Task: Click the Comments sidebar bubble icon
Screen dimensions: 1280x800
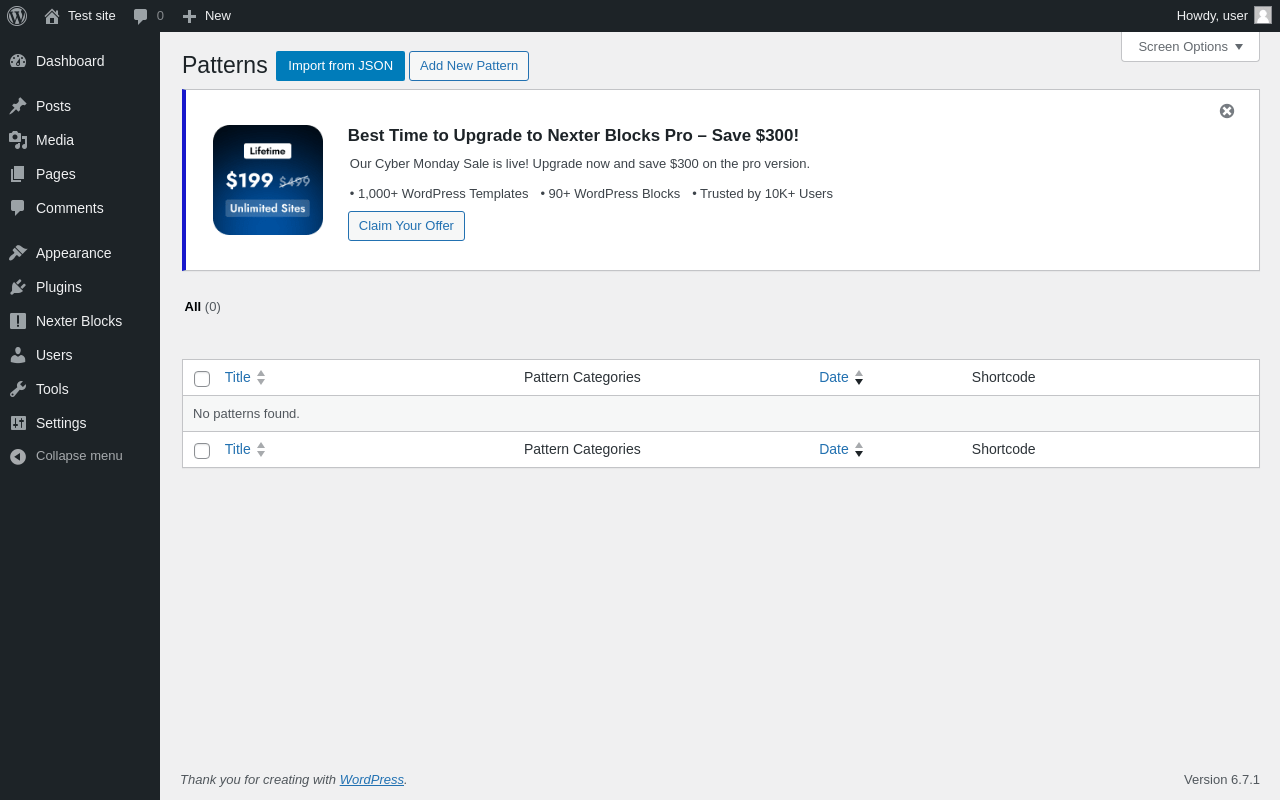Action: 18,208
